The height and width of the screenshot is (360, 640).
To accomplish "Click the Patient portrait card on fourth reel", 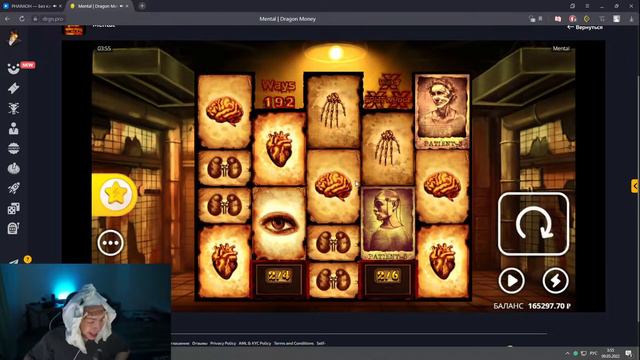I will coord(388,224).
